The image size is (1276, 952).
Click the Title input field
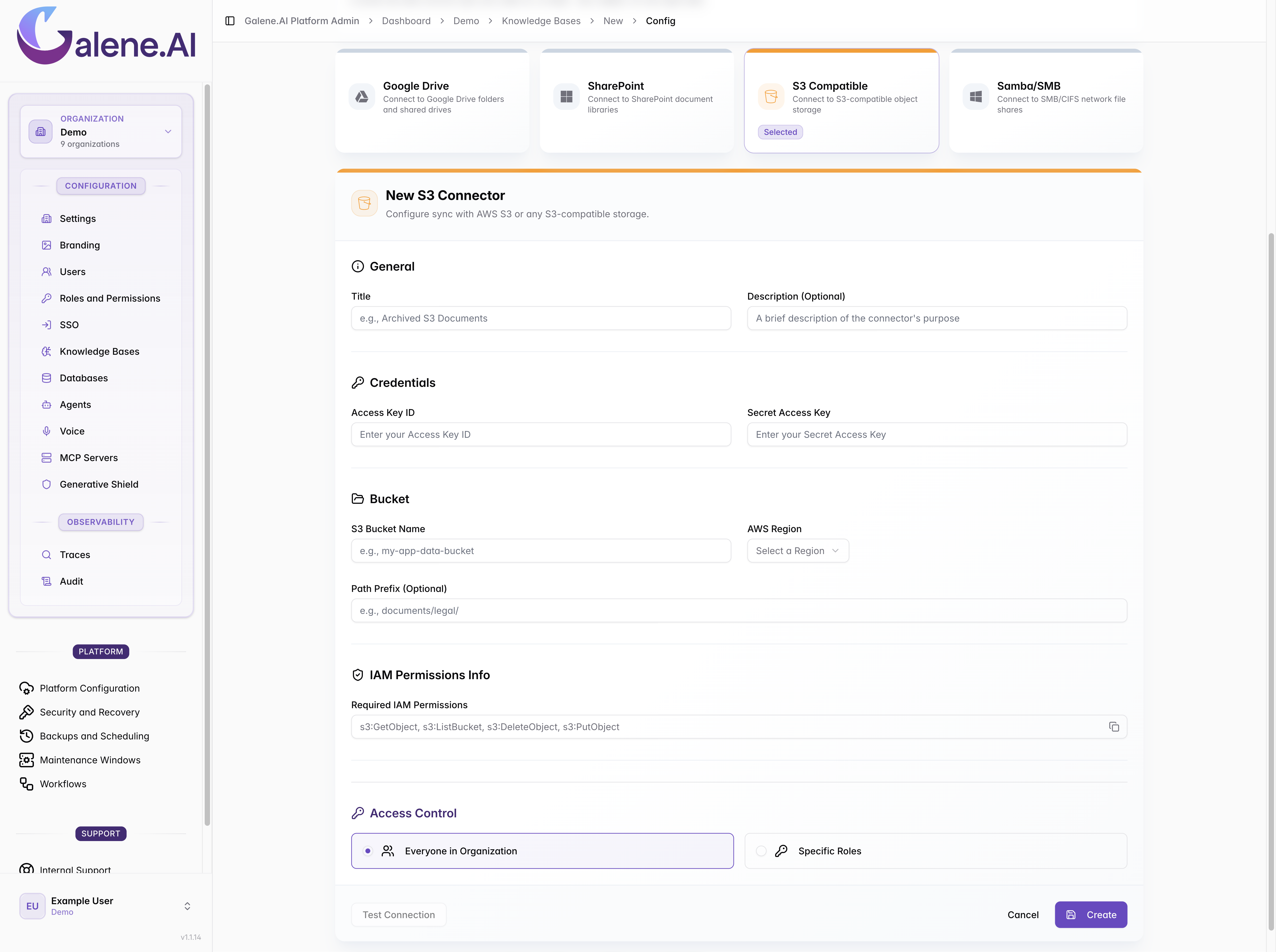click(541, 318)
